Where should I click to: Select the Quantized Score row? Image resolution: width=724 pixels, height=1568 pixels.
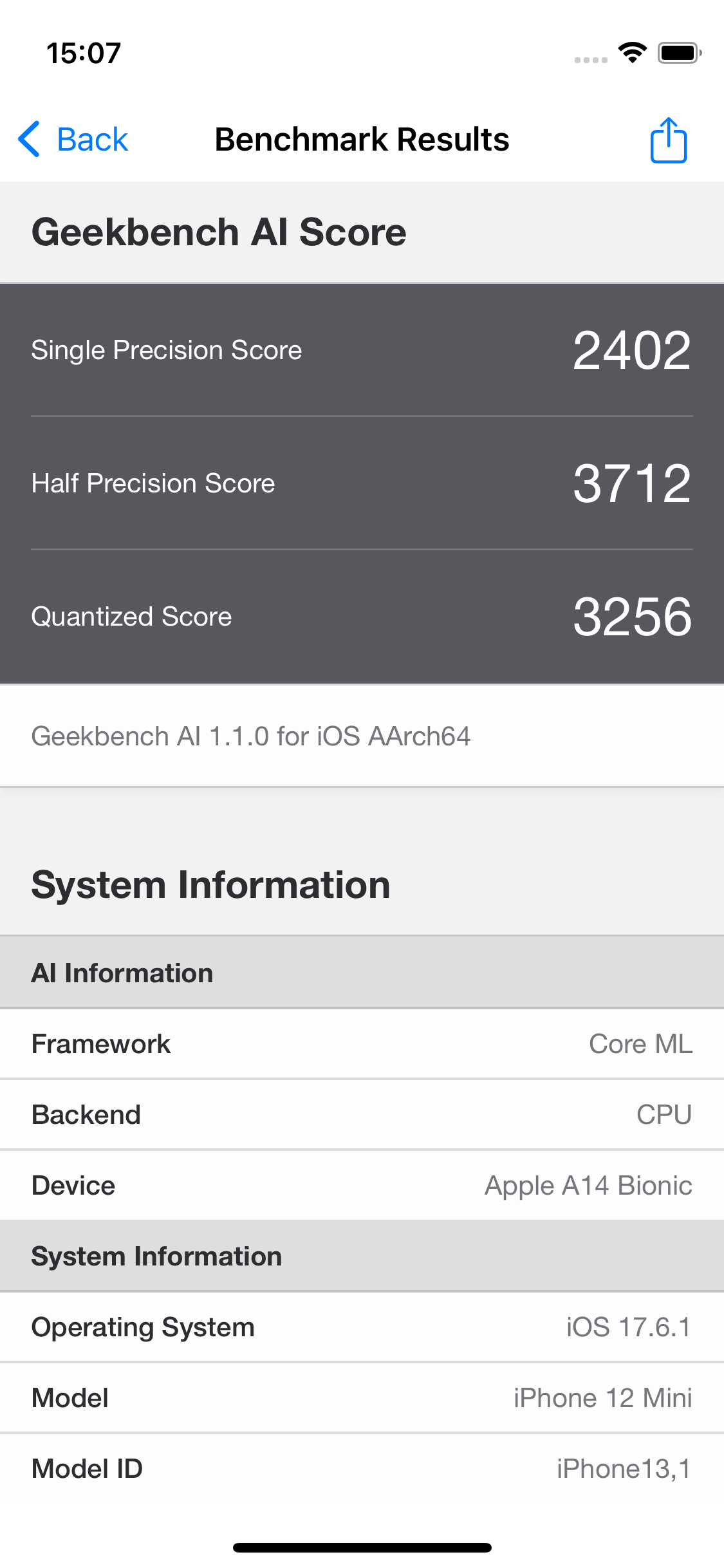(362, 617)
